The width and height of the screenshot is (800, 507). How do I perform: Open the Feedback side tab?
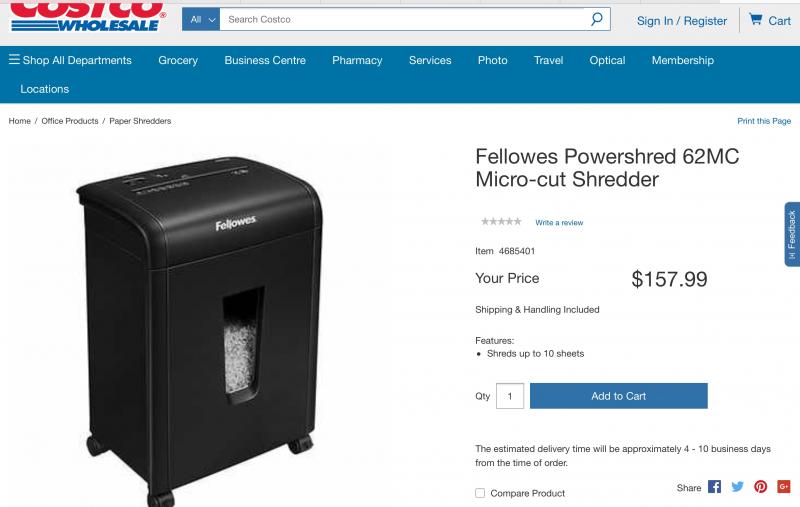(792, 234)
